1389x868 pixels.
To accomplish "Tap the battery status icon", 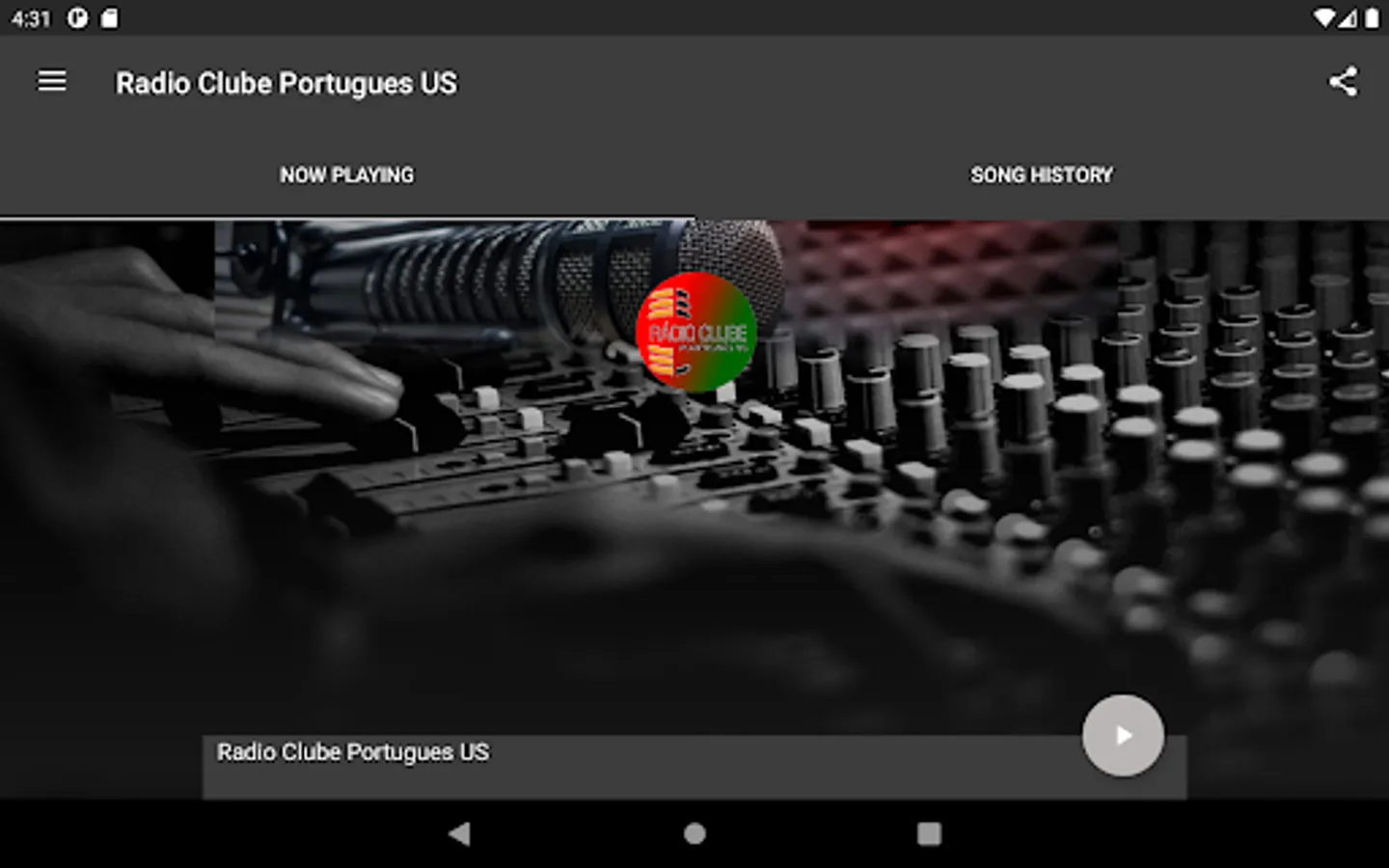I will click(x=1372, y=17).
